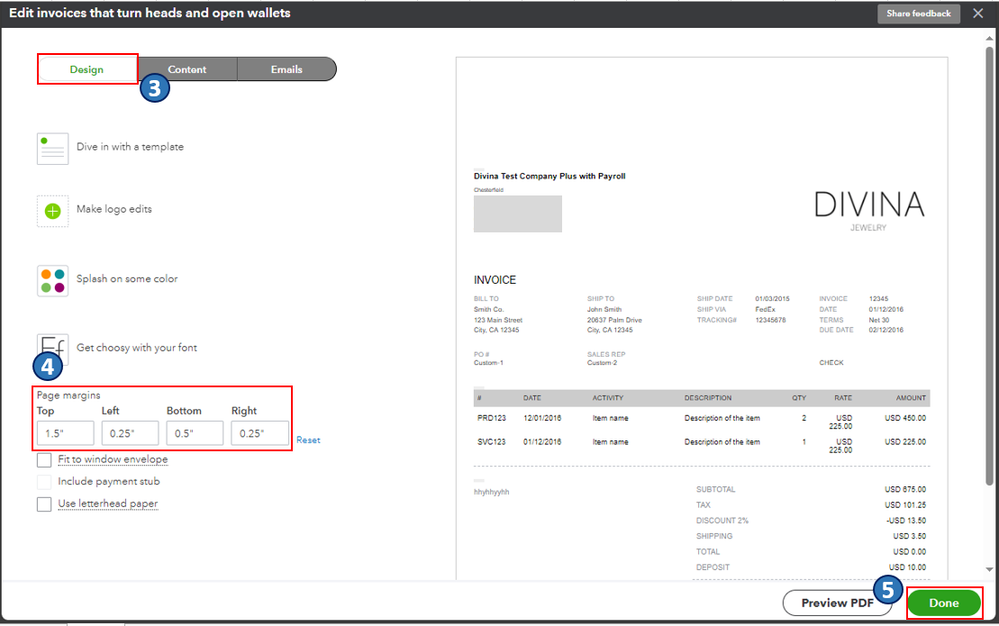Choose Make logo edits
This screenshot has width=999, height=626.
pyautogui.click(x=114, y=209)
